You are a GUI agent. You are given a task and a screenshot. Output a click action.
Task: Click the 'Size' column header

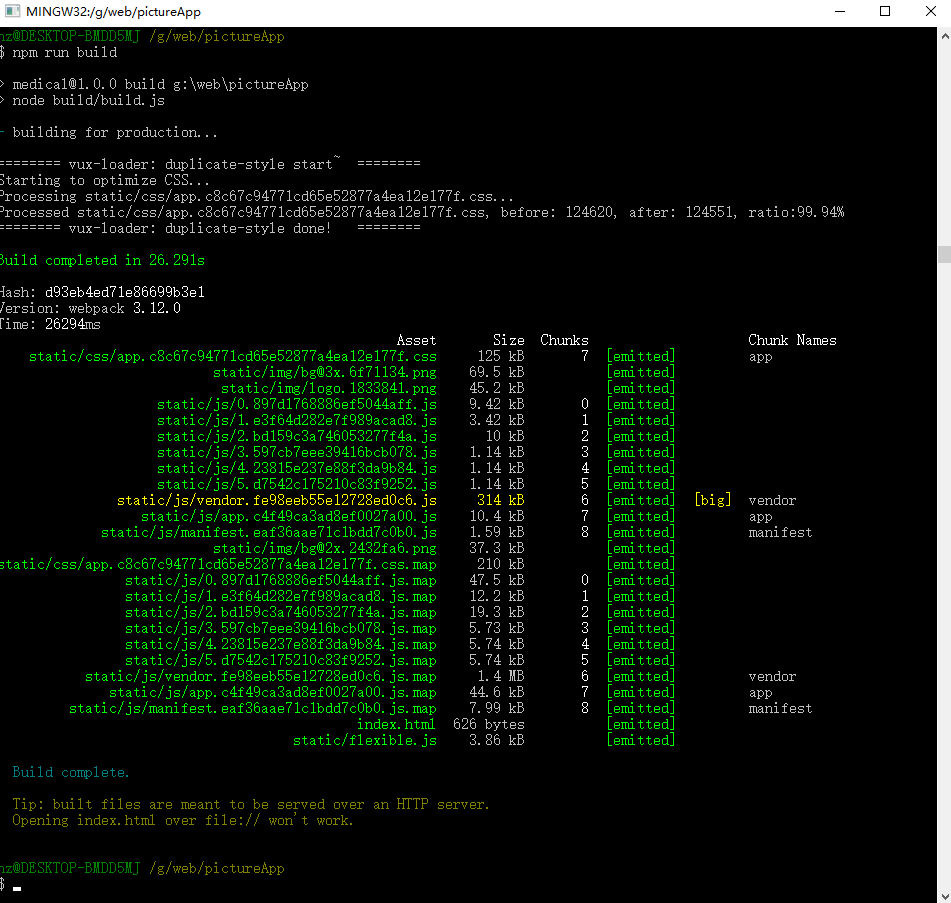pos(508,340)
